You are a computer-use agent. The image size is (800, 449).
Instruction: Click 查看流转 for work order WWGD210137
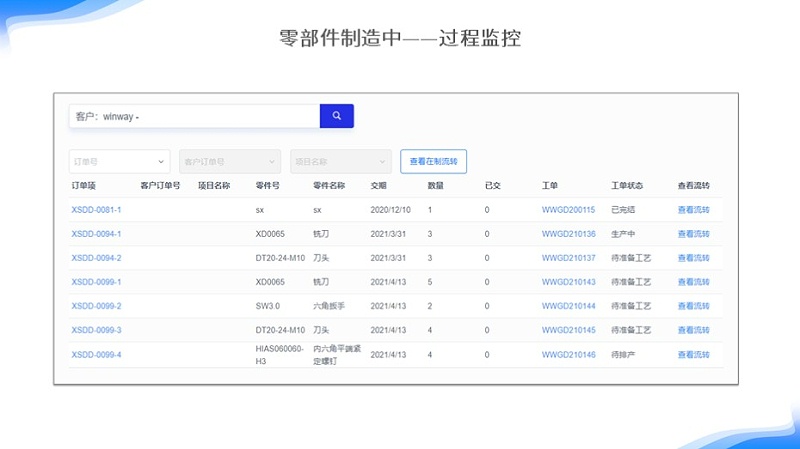coord(693,258)
